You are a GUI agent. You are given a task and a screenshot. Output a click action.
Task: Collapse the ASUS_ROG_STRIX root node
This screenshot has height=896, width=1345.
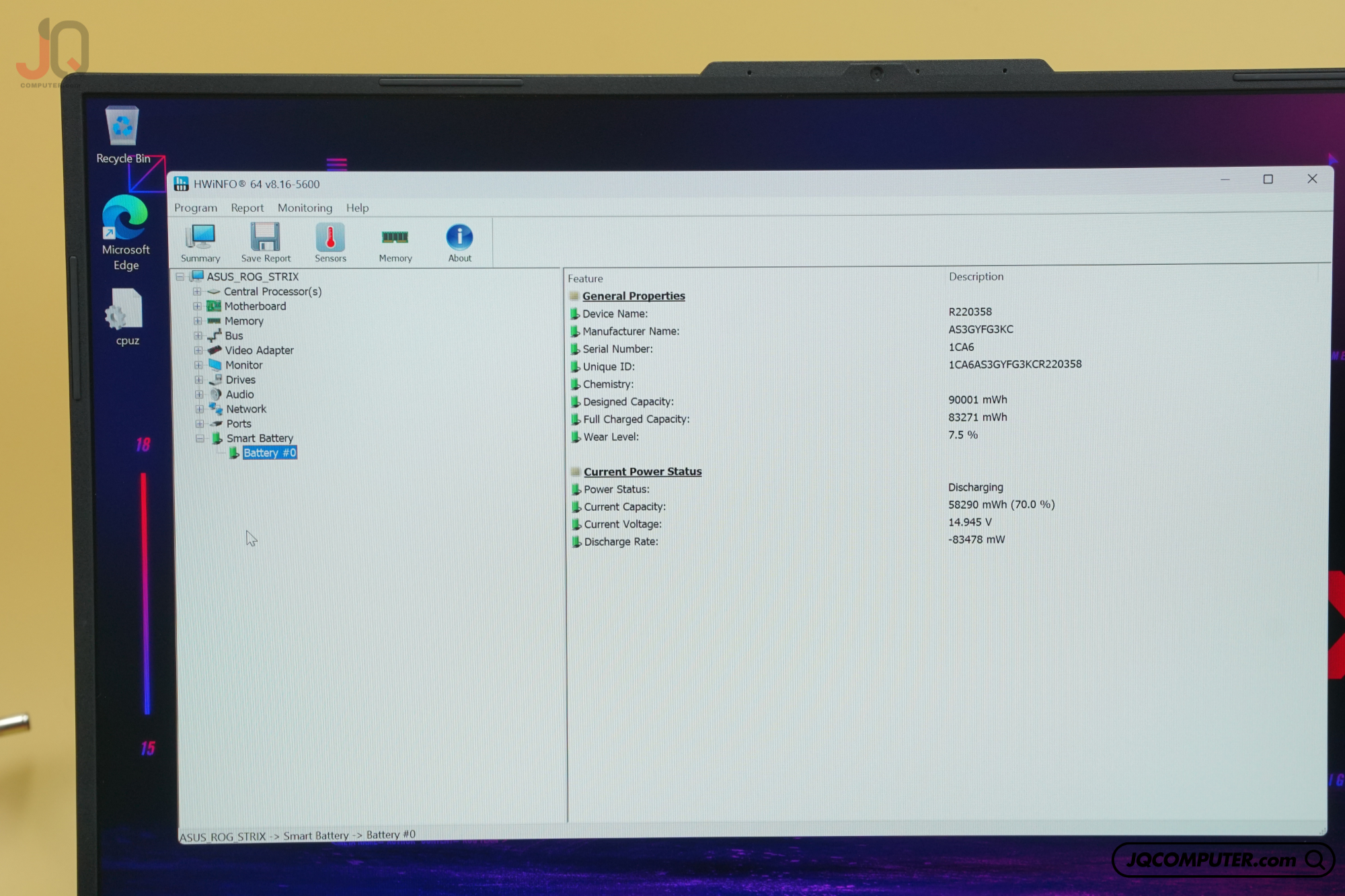pos(180,277)
